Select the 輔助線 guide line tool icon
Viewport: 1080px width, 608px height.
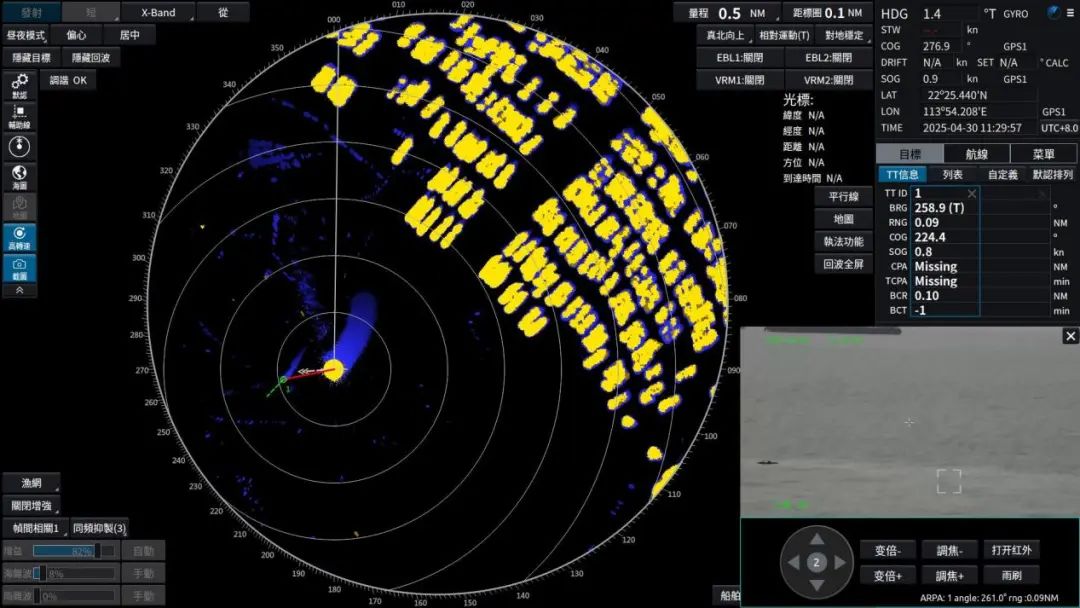tap(19, 116)
